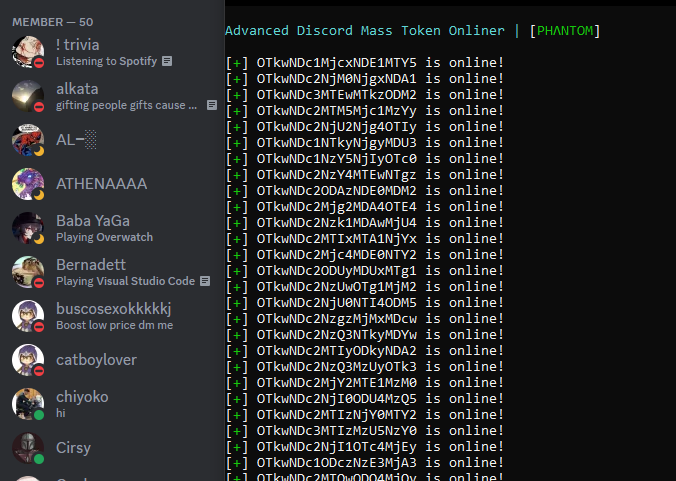The height and width of the screenshot is (481, 676).
Task: Select member name Baba YaGa
Action: [93, 221]
